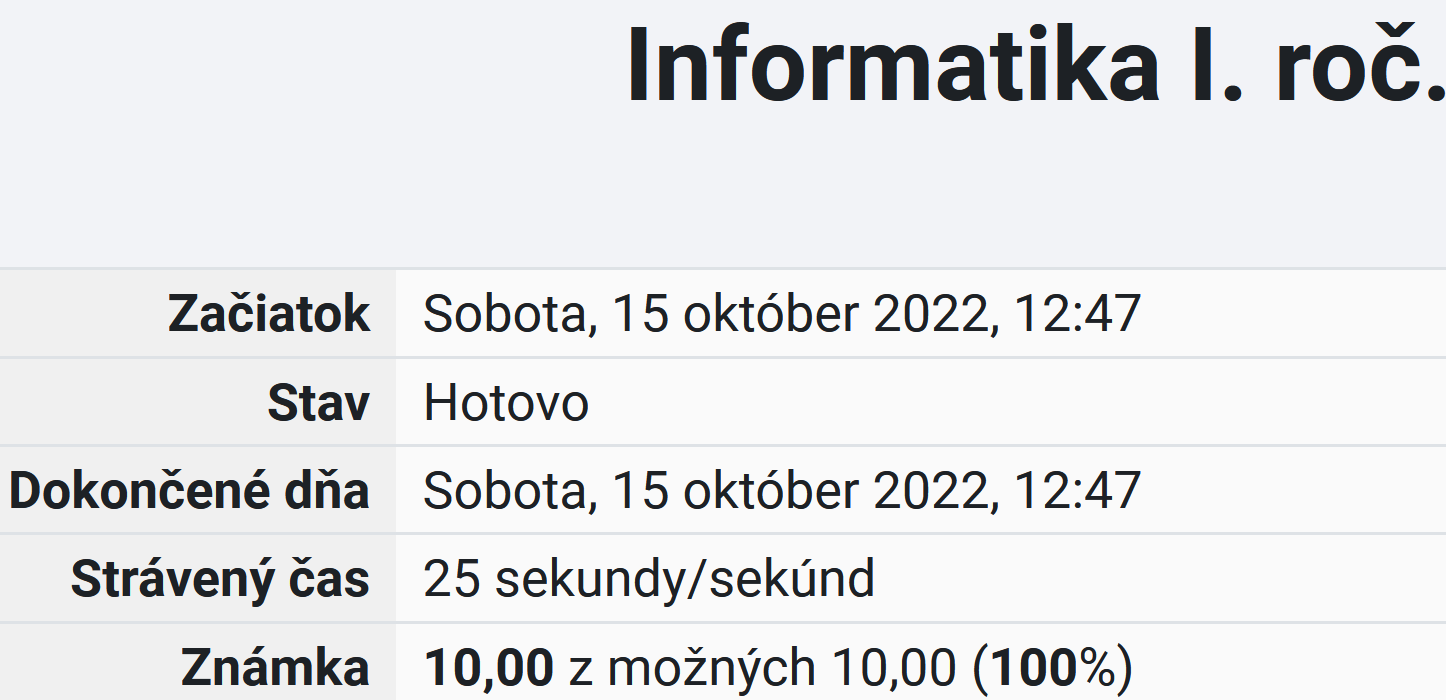1446x700 pixels.
Task: Click the Strávený čas row label
Action: tap(220, 578)
